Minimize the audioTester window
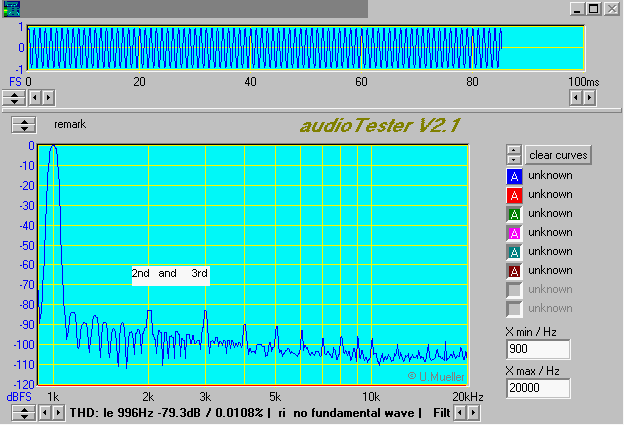 pyautogui.click(x=577, y=8)
